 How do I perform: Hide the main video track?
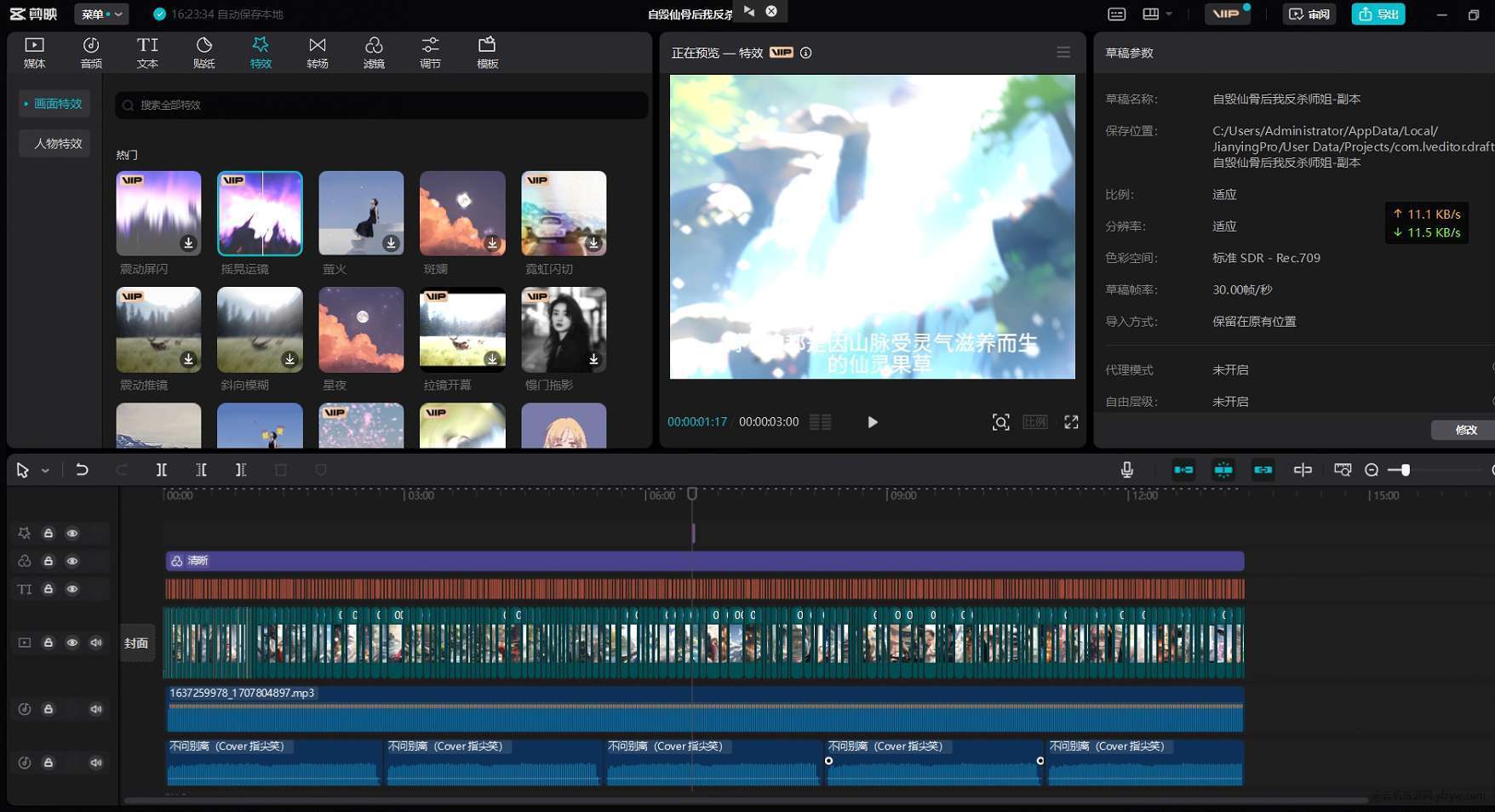click(x=72, y=643)
